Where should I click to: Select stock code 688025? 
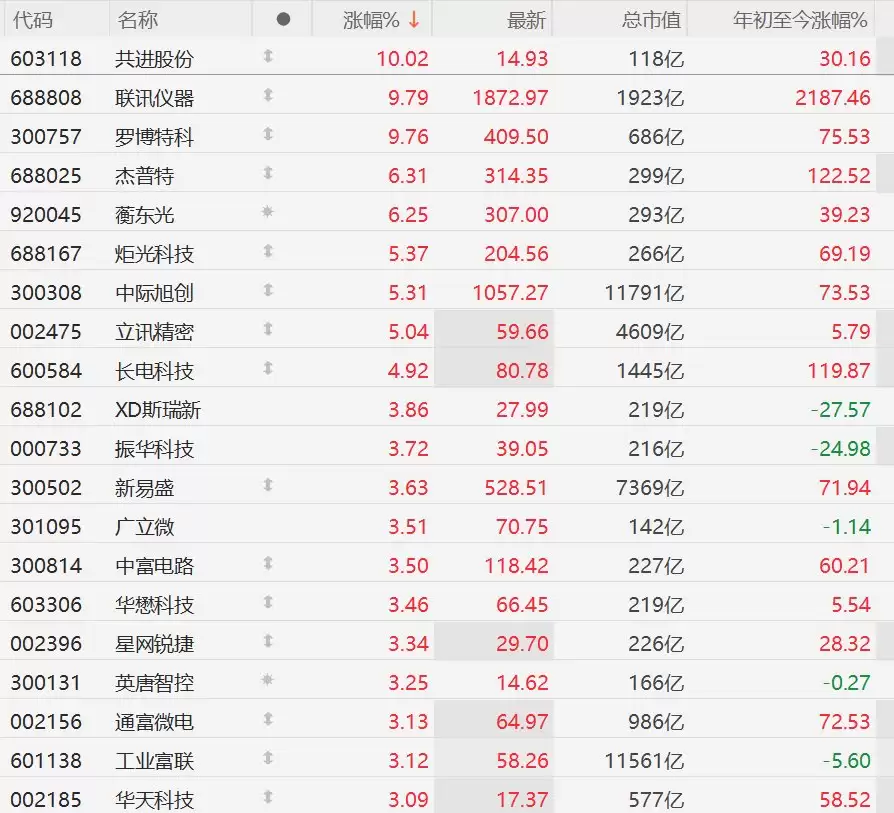[46, 176]
